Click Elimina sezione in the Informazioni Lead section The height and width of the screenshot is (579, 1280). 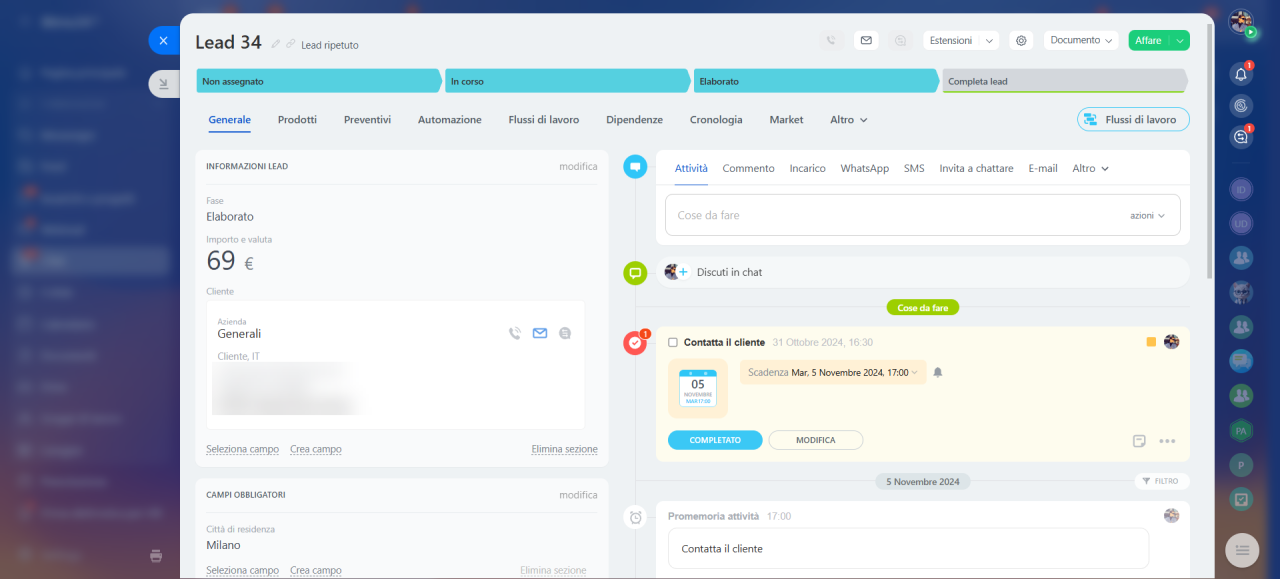564,449
